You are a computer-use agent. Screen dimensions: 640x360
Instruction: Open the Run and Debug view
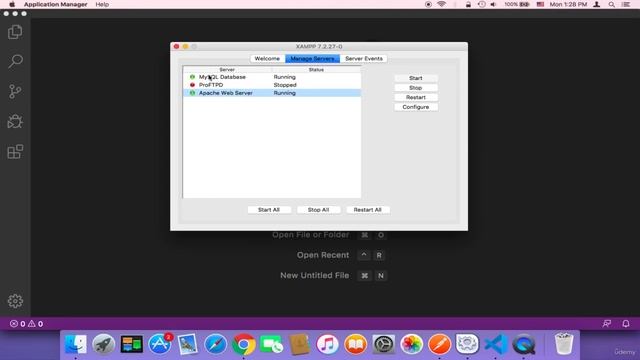point(15,122)
